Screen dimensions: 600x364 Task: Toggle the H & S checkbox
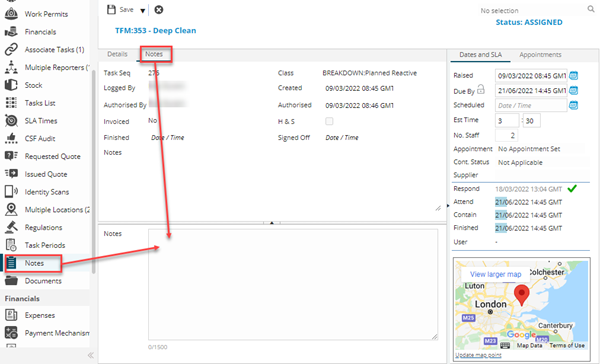pyautogui.click(x=329, y=121)
